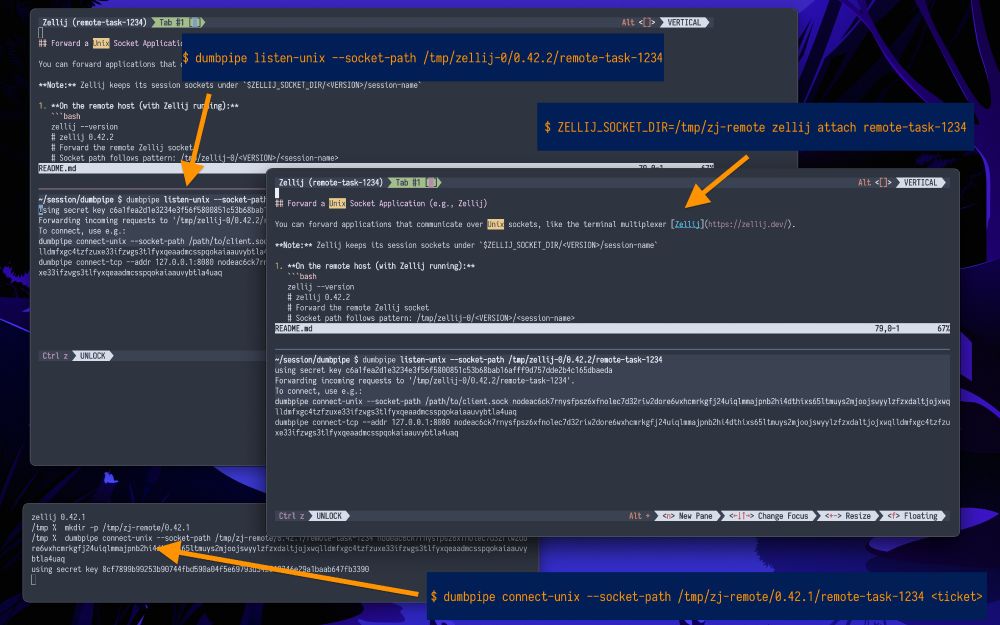
Task: Click 'using secret key 8cf7899b' in the bottom-left terminal
Action: pos(200,569)
